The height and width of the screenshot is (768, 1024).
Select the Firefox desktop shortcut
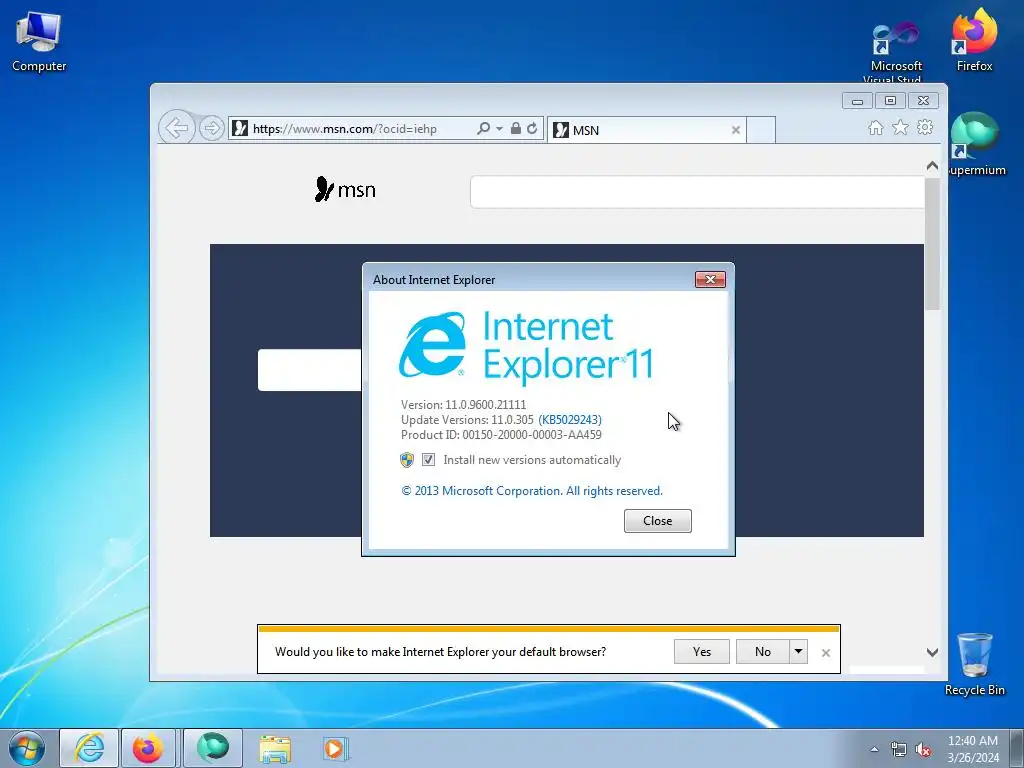coord(974,41)
